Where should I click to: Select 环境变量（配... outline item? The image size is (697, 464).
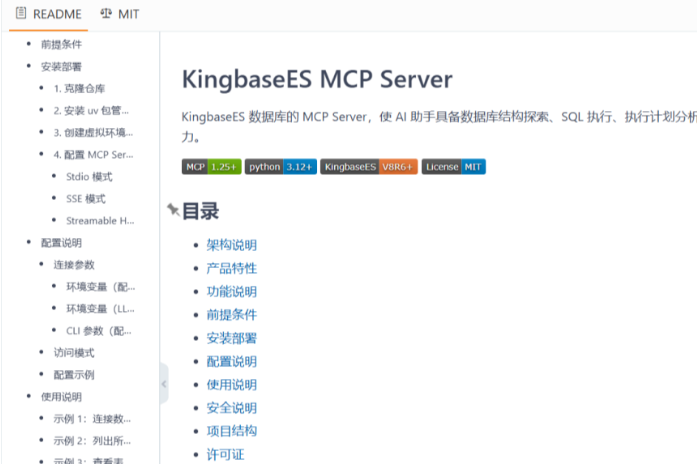[100, 287]
